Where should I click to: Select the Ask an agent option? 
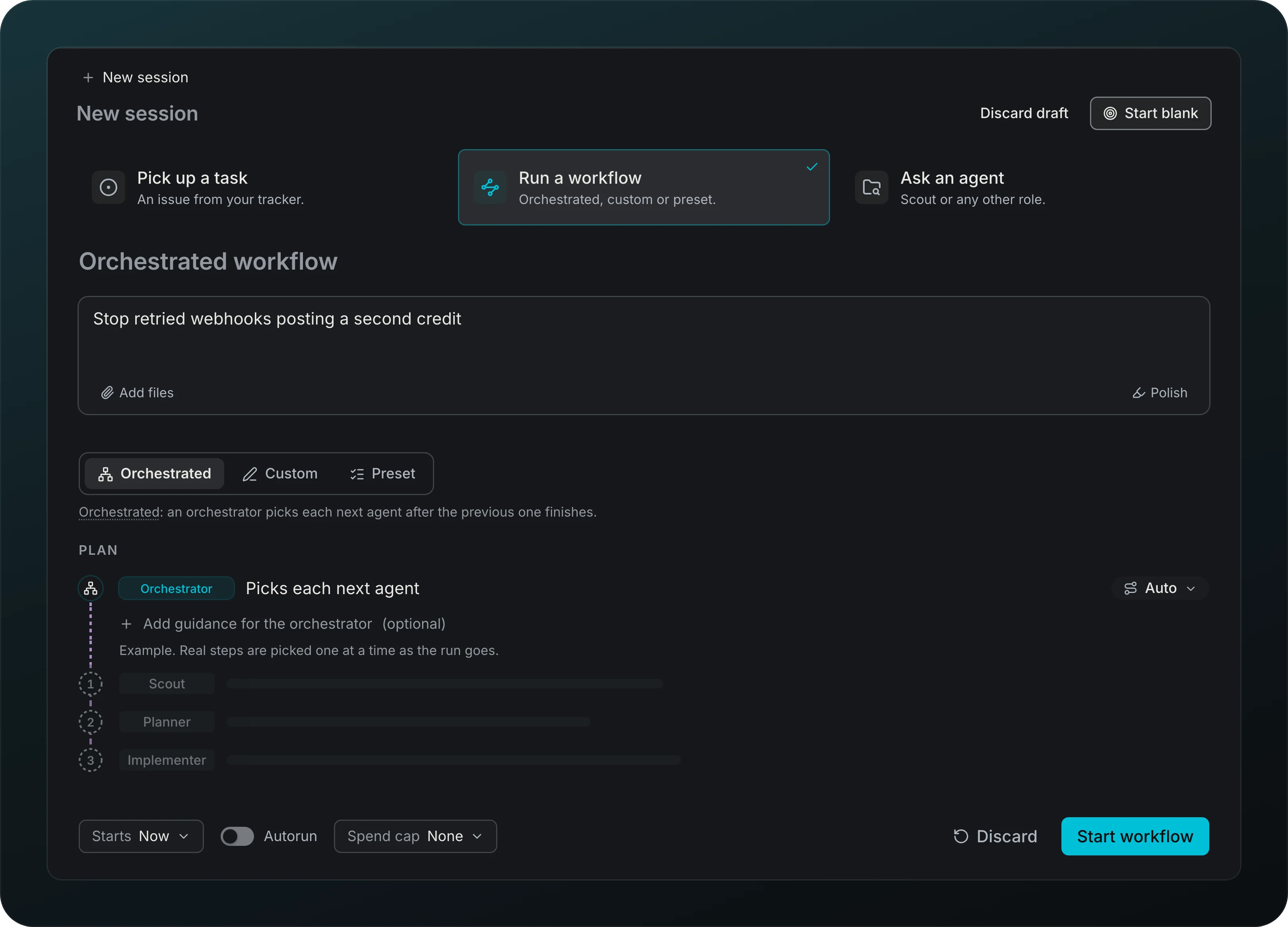(x=1026, y=187)
